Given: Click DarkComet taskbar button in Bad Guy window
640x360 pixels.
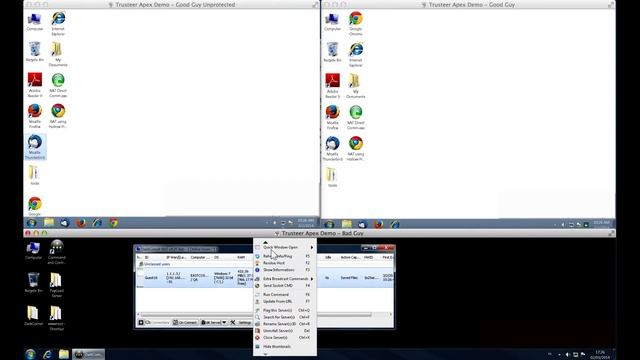Looking at the screenshot, I should (88, 354).
